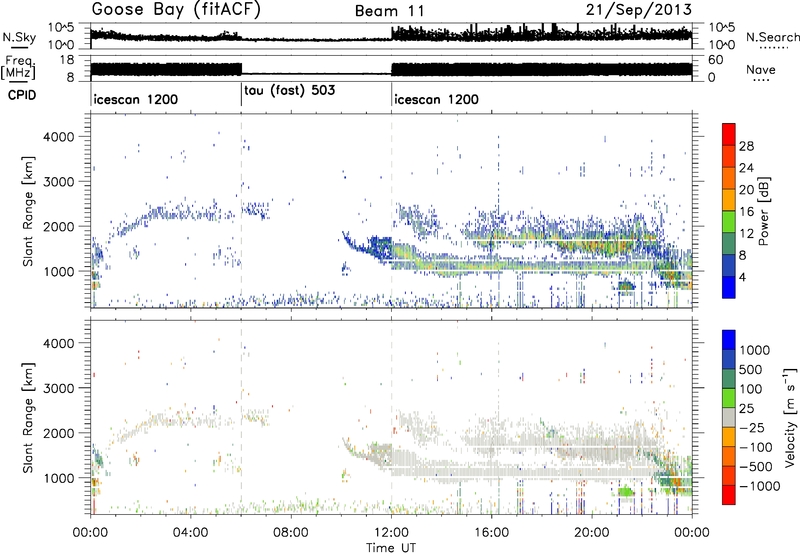This screenshot has width=800, height=554.
Task: Click the 'tau (fast) 503' CPID label
Action: 290,91
